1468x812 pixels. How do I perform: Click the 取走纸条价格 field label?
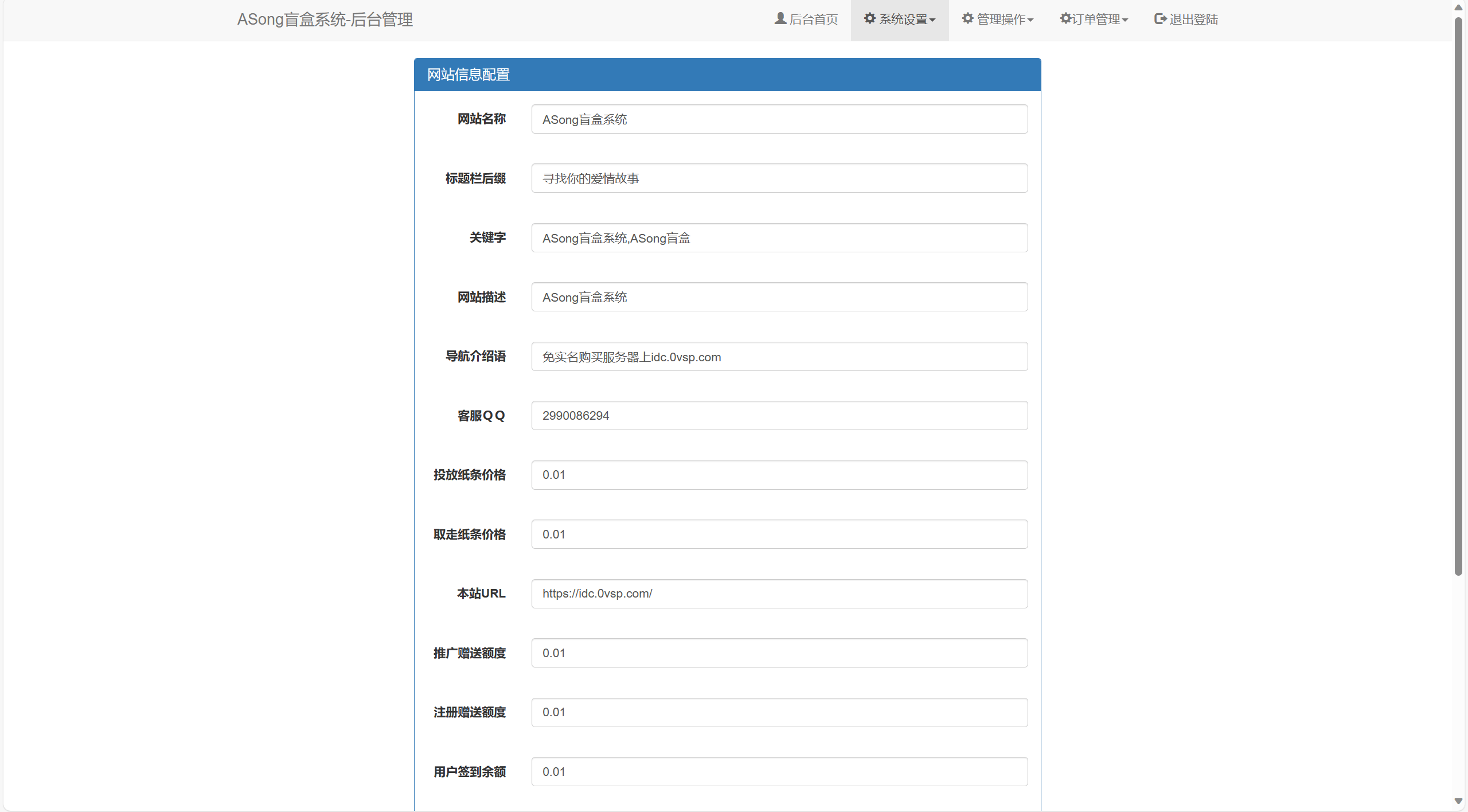pos(470,534)
